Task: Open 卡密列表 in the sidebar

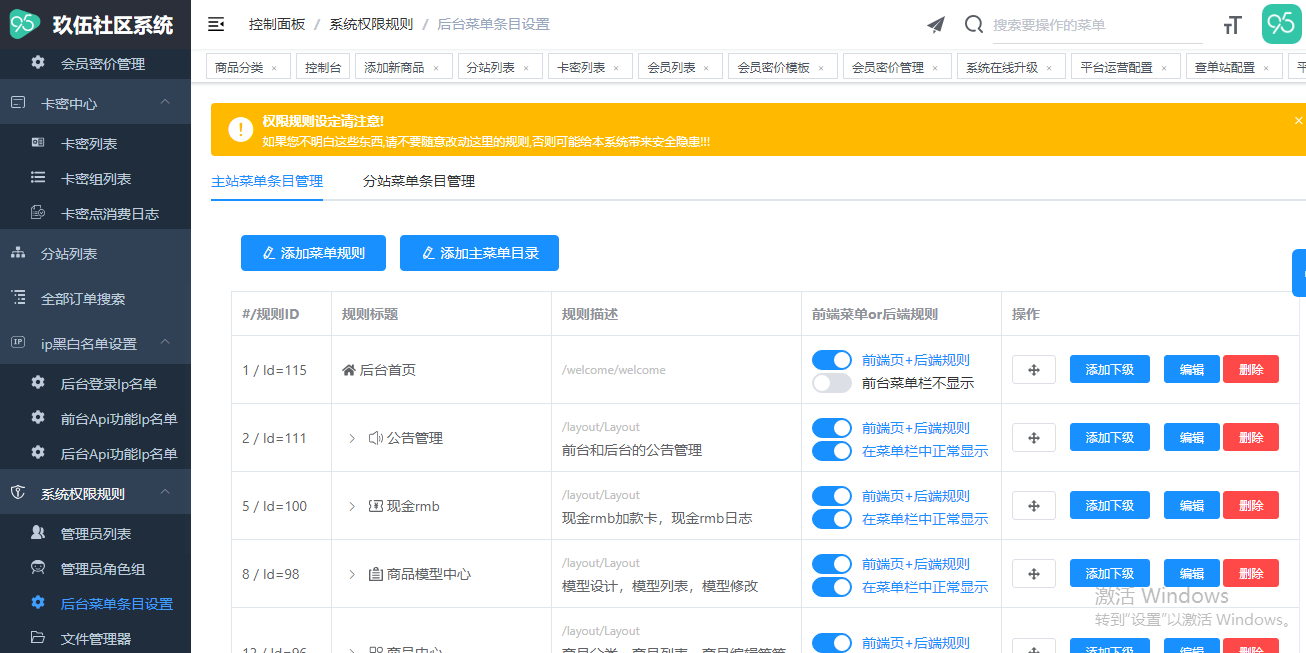Action: point(95,143)
